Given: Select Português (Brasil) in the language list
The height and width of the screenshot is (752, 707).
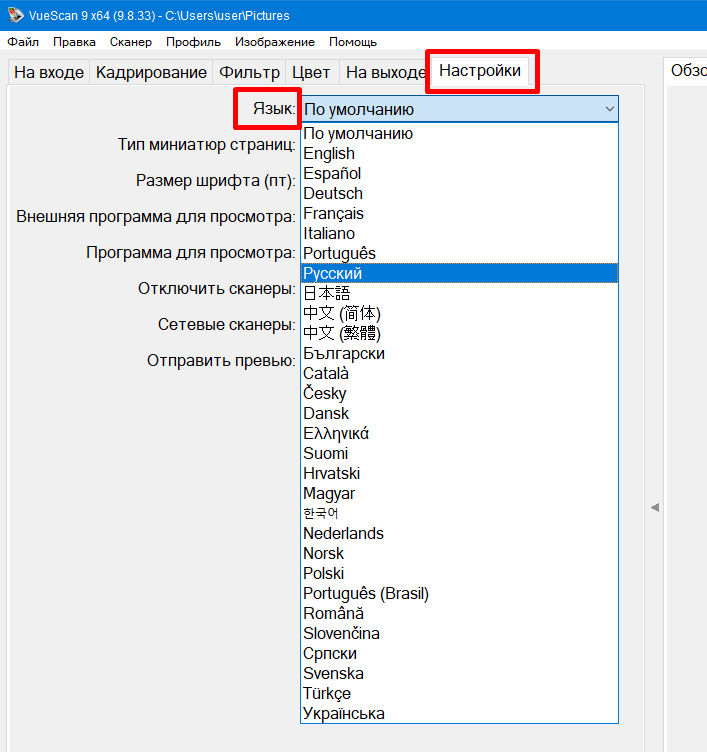Looking at the screenshot, I should click(459, 593).
